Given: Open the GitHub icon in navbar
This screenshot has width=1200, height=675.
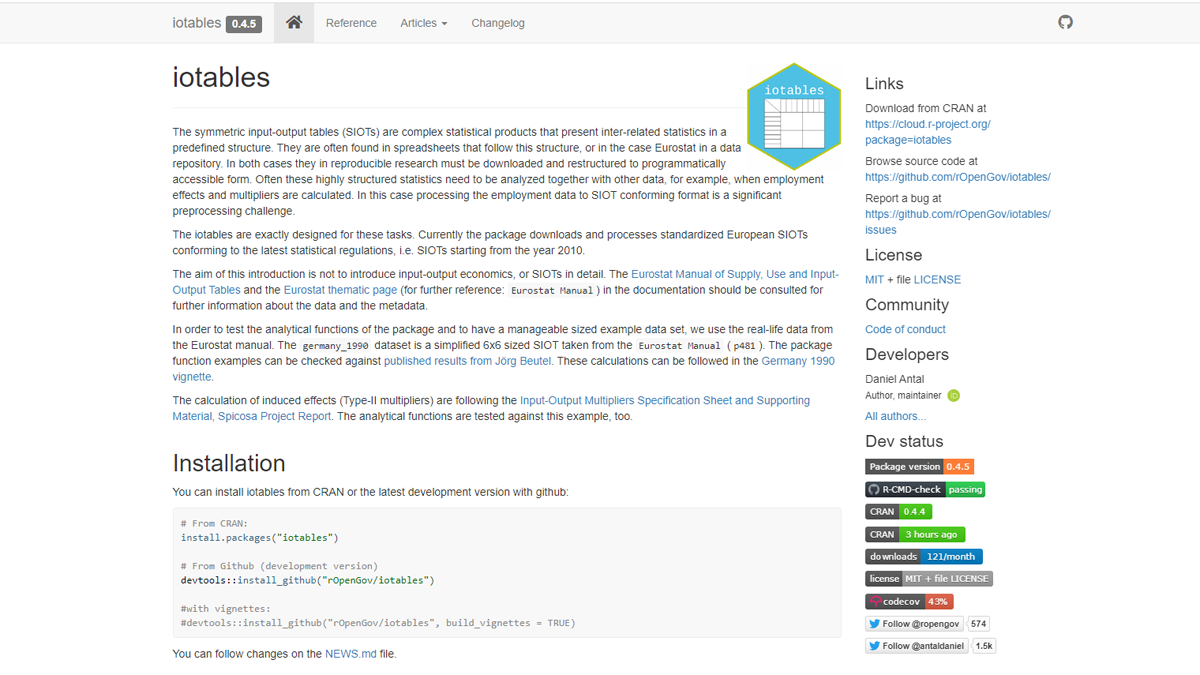Looking at the screenshot, I should click(x=1065, y=22).
